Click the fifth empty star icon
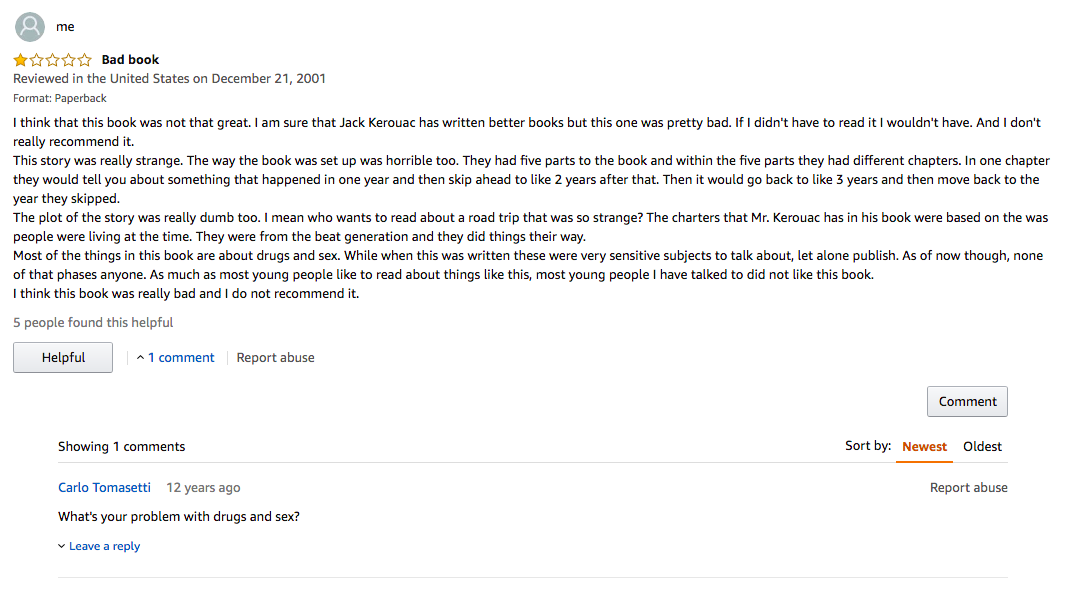The width and height of the screenshot is (1069, 597). [x=85, y=60]
